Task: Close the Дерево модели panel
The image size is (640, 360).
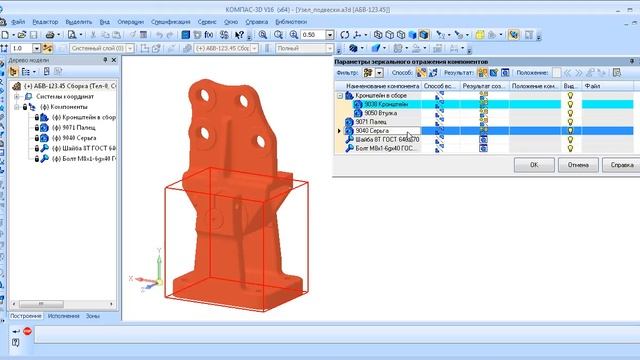Action: point(114,60)
